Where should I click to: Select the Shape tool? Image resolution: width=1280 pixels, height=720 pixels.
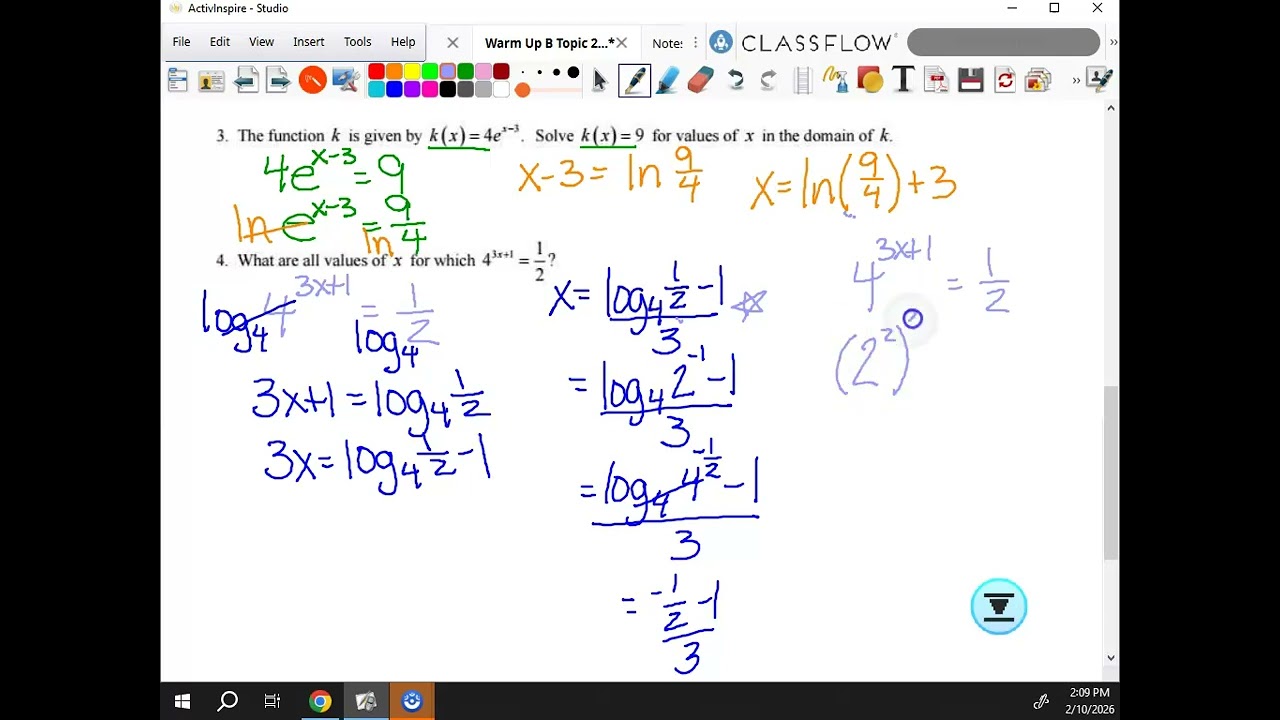click(869, 80)
